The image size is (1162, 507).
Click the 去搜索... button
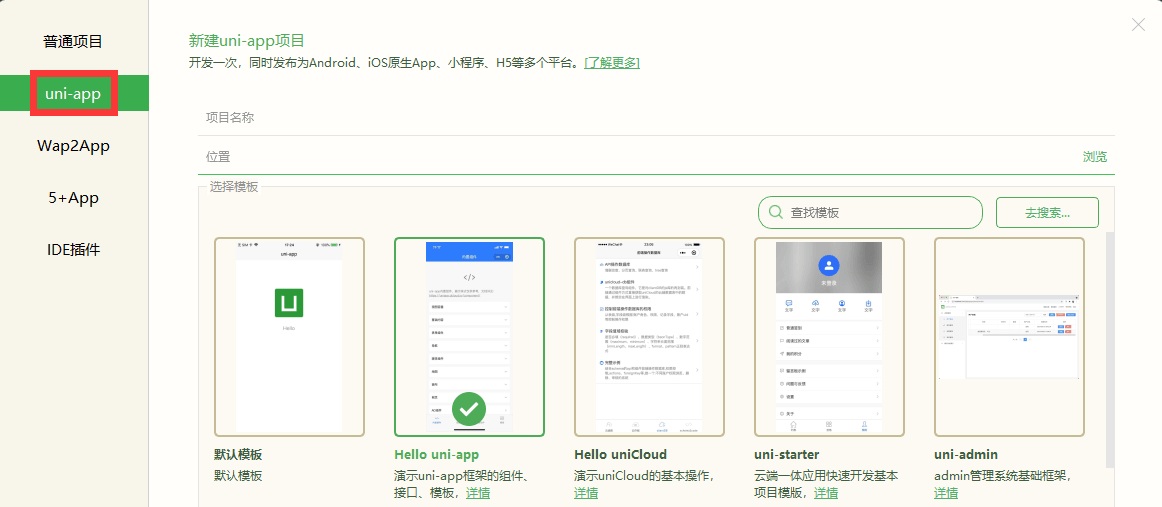1047,213
